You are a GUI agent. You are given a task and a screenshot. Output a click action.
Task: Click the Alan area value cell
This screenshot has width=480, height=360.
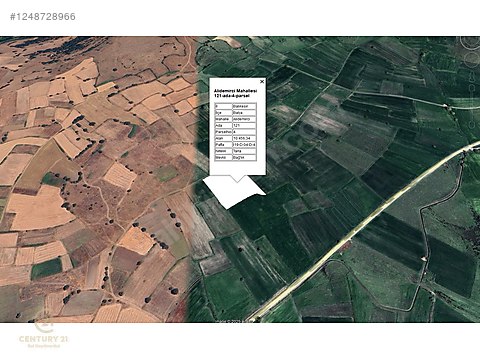coord(244,138)
